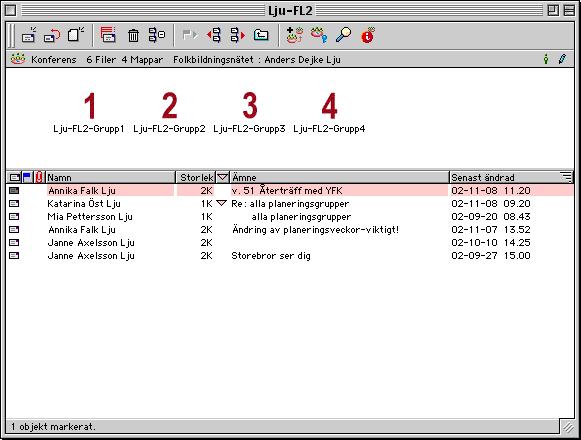Click the thread tree view icon
The height and width of the screenshot is (440, 581).
click(x=157, y=35)
